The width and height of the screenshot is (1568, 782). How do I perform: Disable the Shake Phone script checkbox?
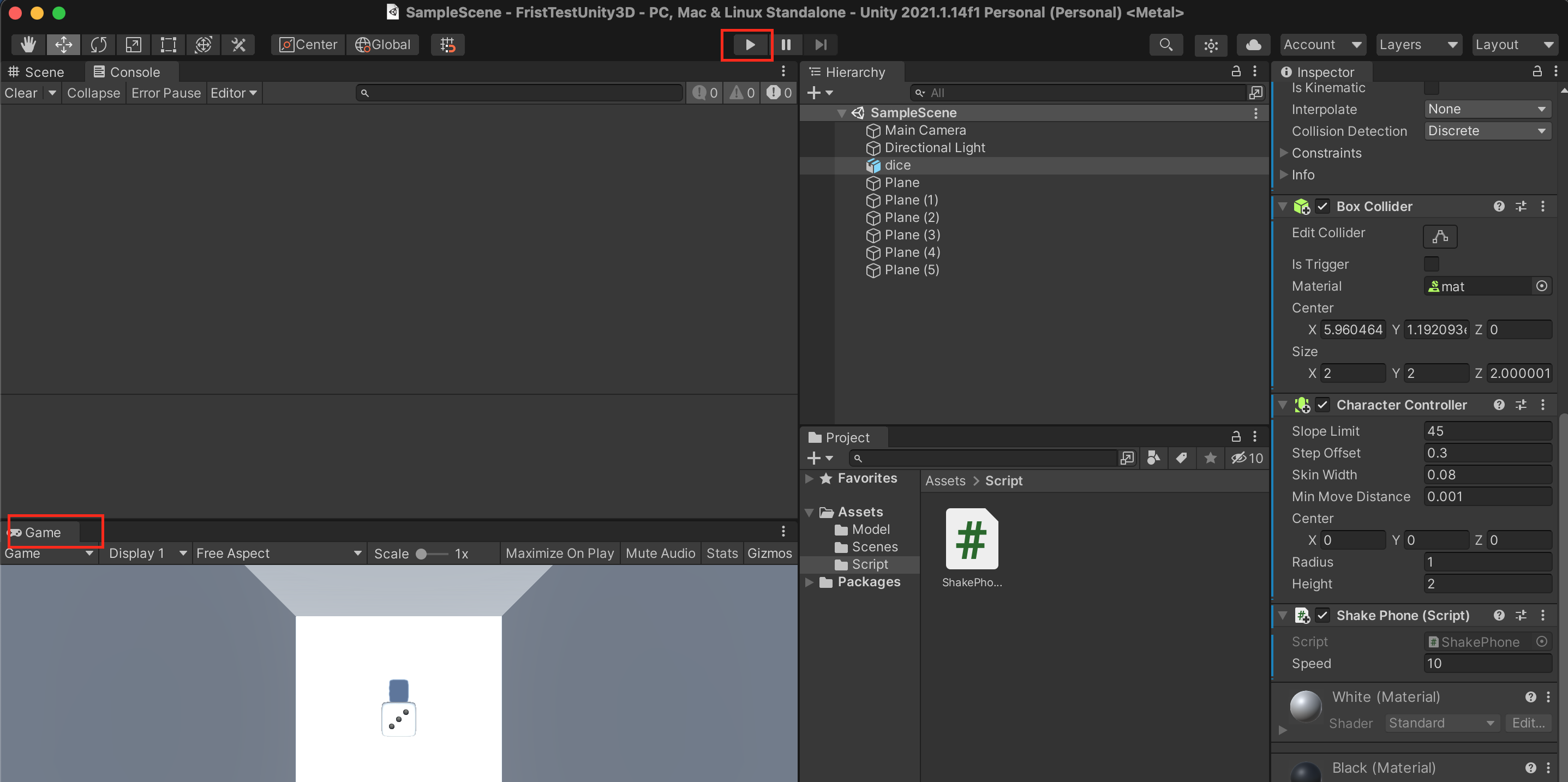[x=1322, y=615]
